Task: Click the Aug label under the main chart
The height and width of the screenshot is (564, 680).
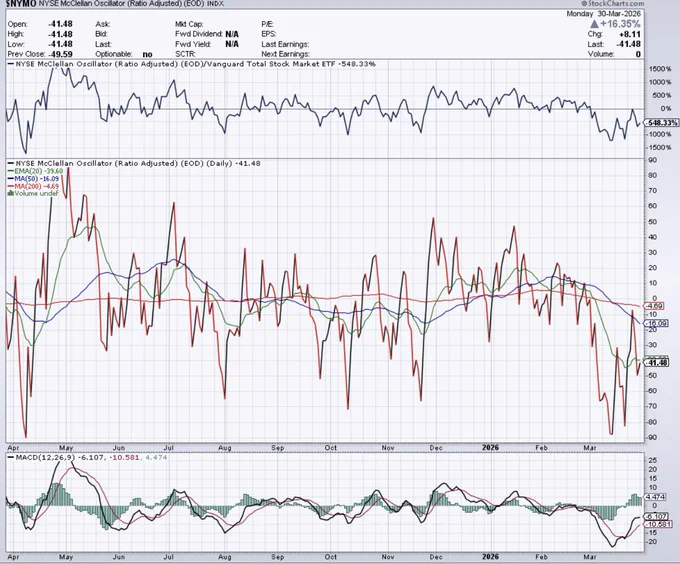Action: [225, 448]
